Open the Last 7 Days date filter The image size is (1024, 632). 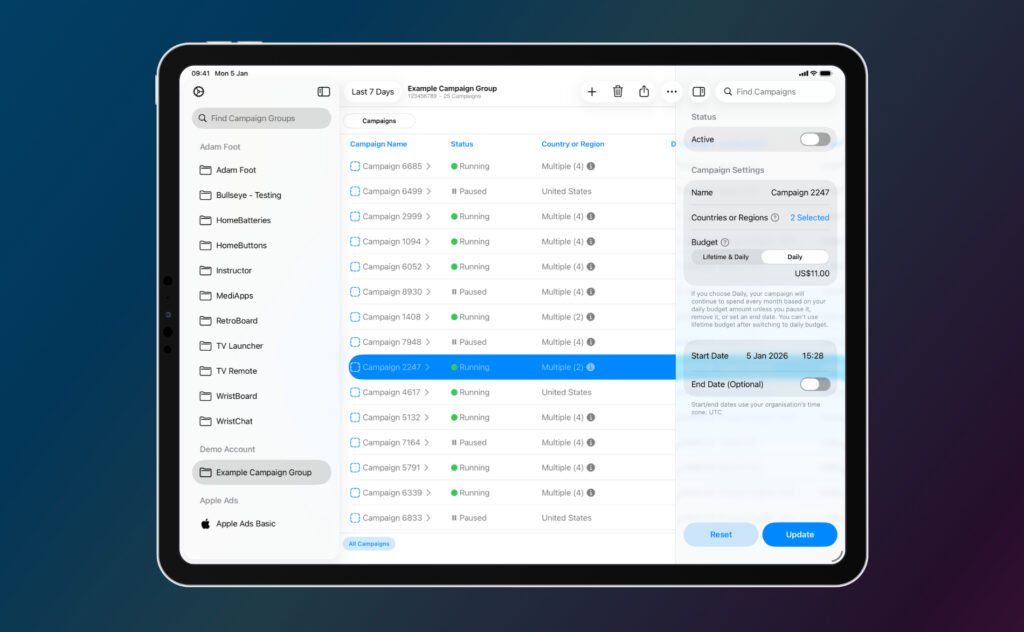pos(372,91)
